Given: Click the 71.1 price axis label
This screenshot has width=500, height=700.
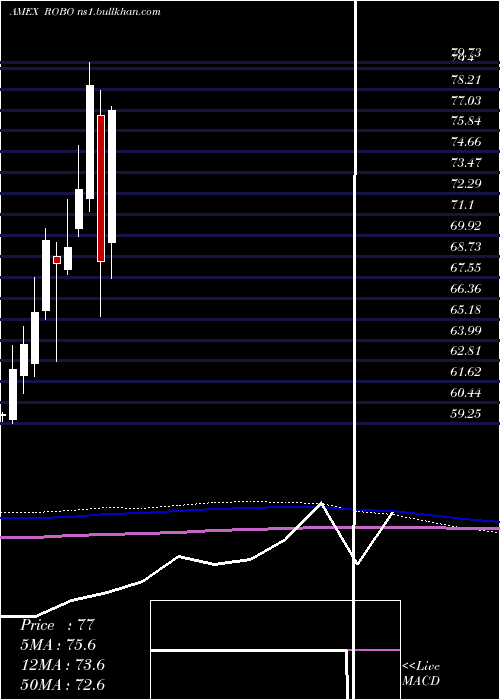Looking at the screenshot, I should 462,205.
